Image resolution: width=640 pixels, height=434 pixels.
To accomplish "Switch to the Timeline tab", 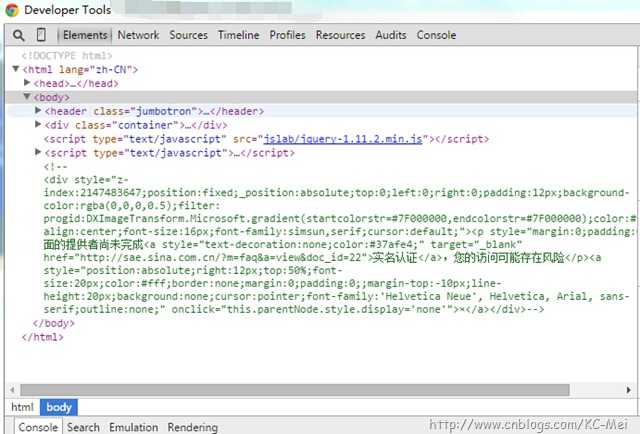I will point(238,35).
